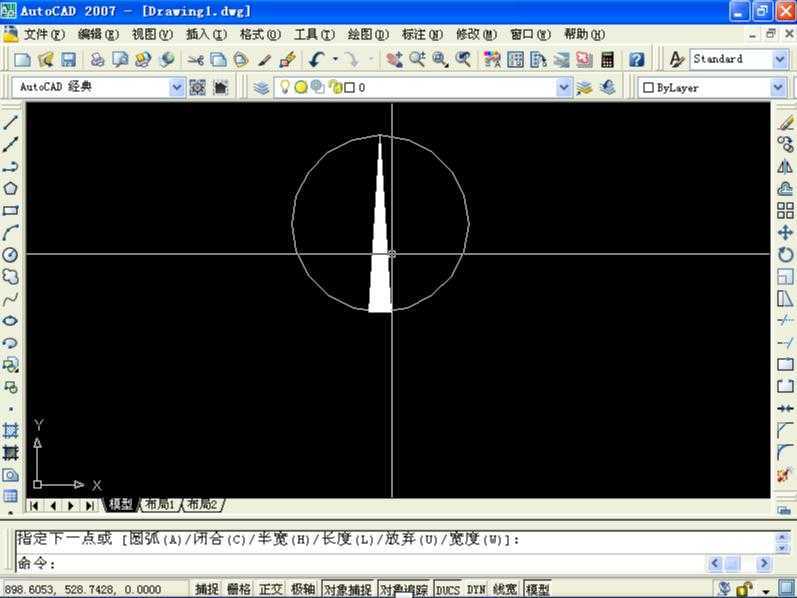The image size is (797, 598).
Task: Click the command history scroll up arrow
Action: click(x=781, y=536)
